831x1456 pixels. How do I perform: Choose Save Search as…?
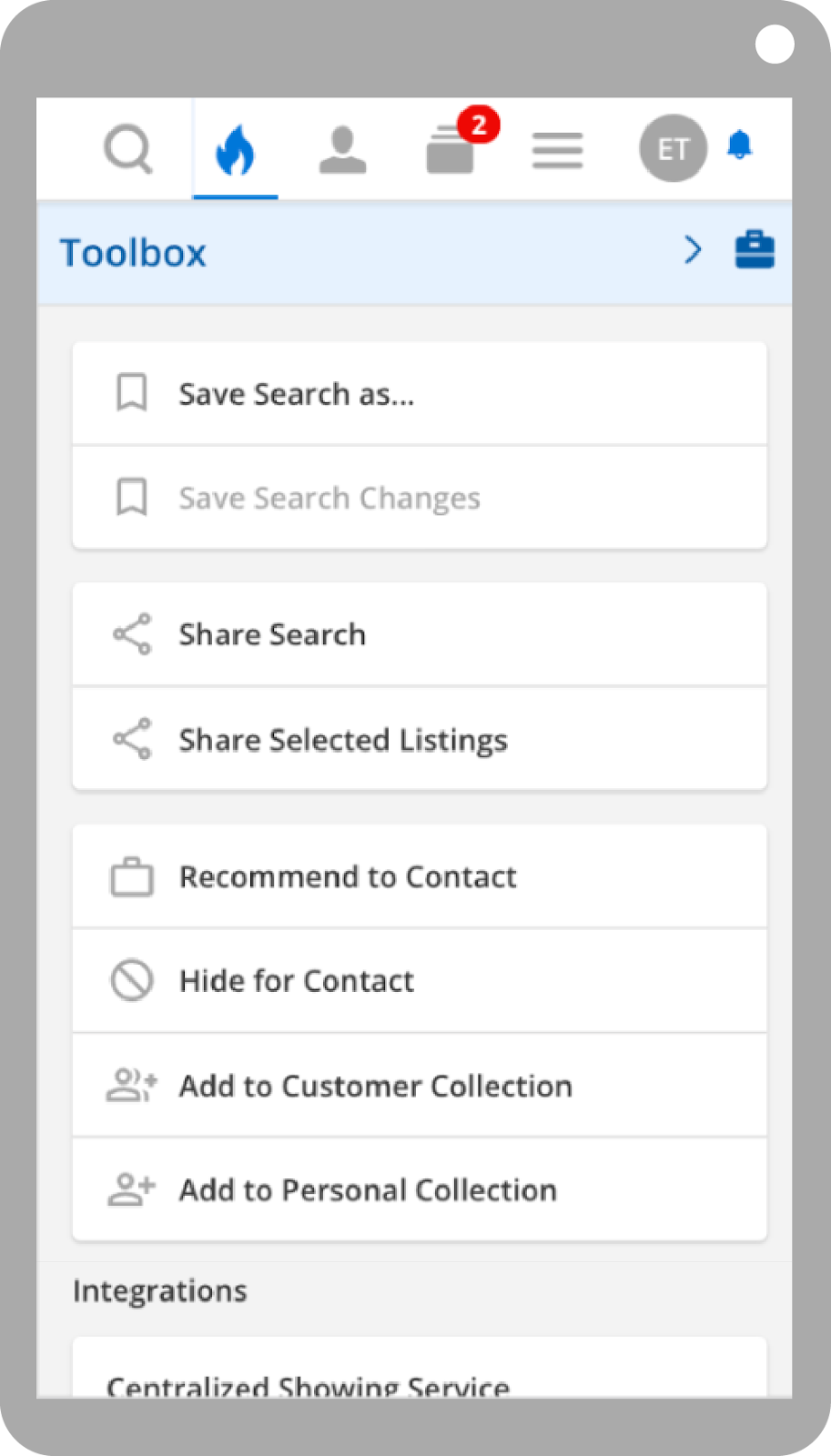pyautogui.click(x=296, y=394)
